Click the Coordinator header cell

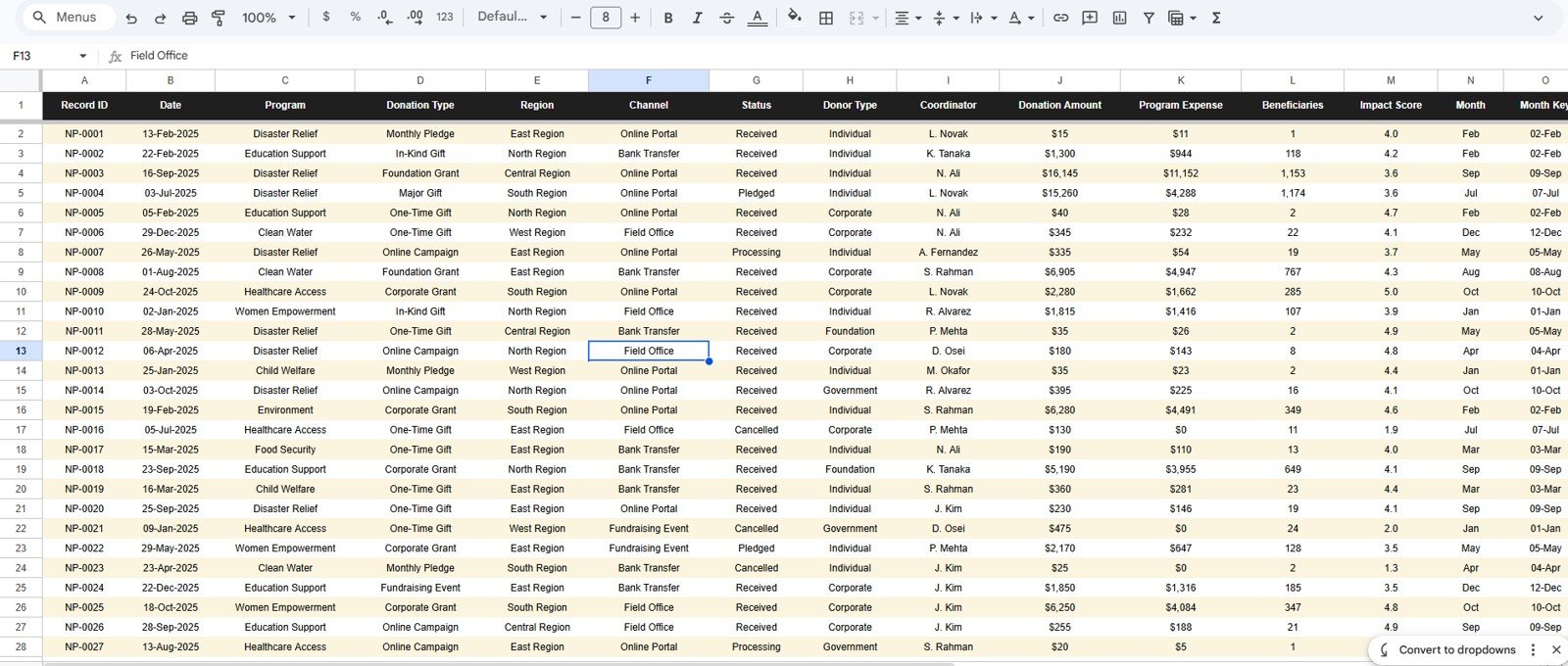948,105
